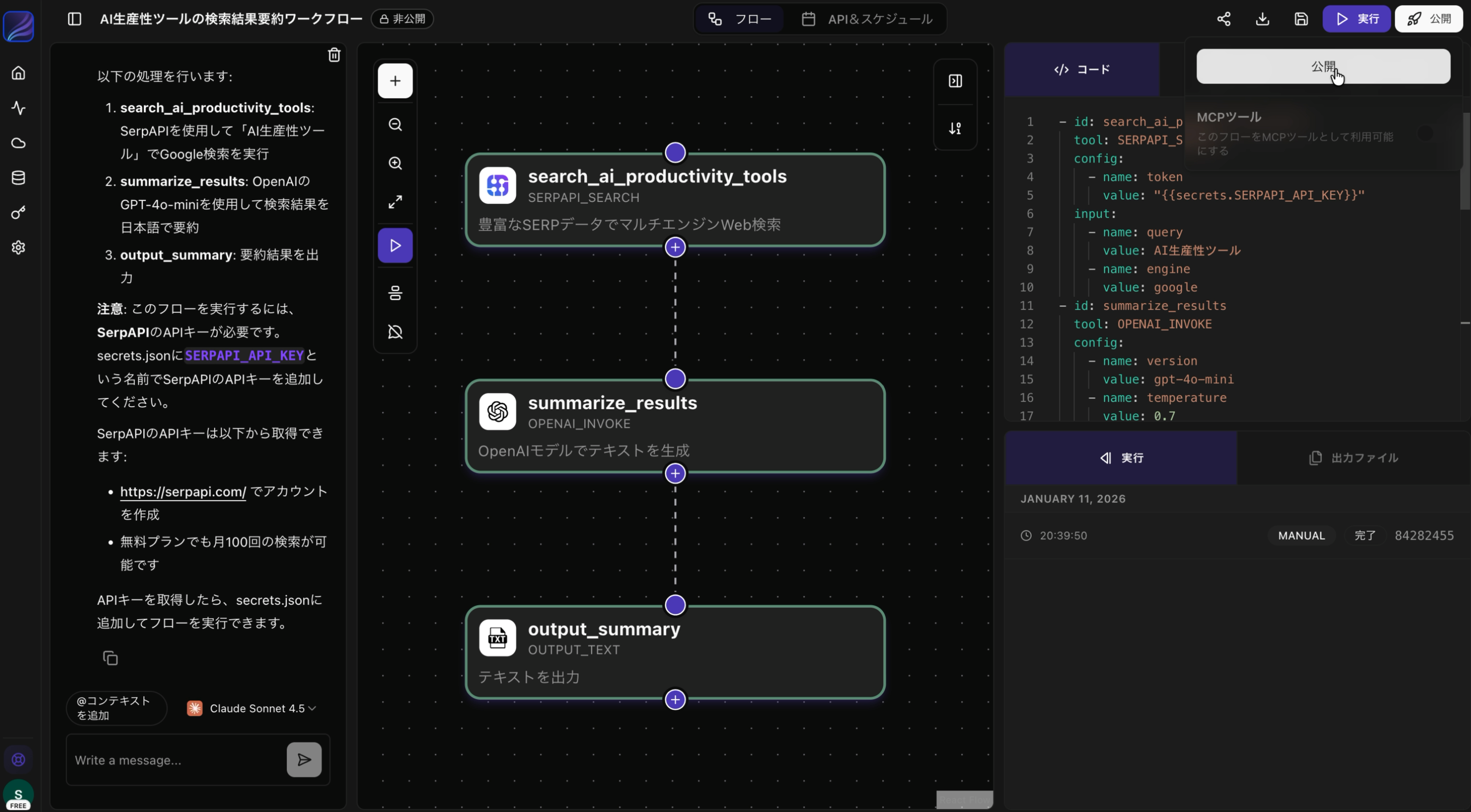Click the SERPAPI_API_KEY code chip in the chat
The image size is (1471, 812).
coord(244,355)
